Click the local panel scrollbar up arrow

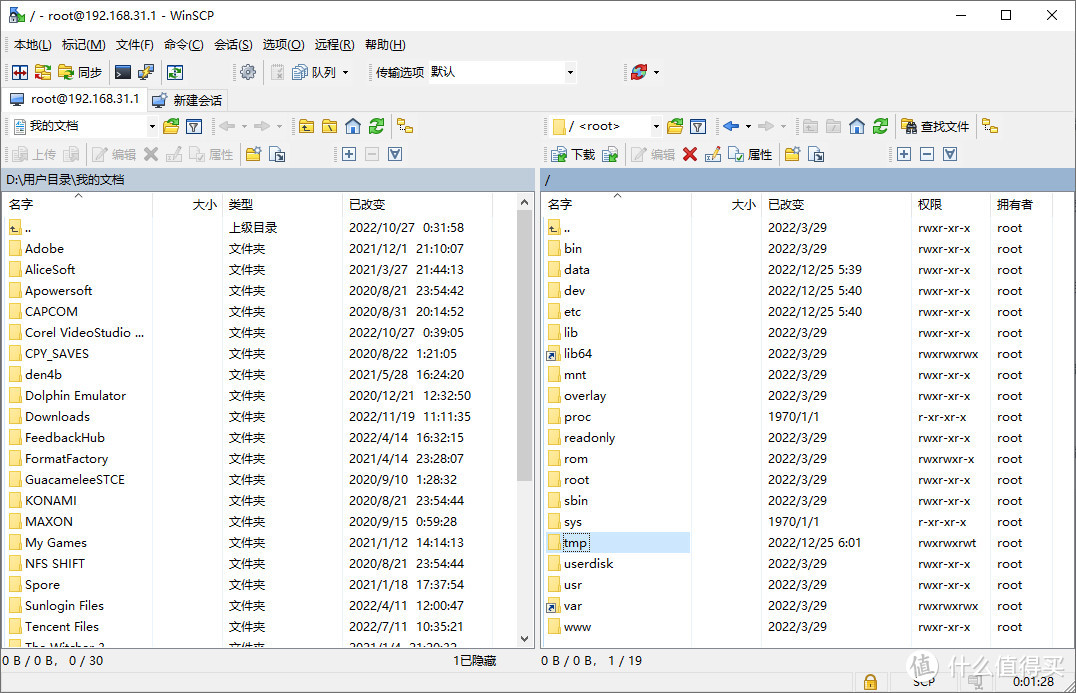coord(524,202)
